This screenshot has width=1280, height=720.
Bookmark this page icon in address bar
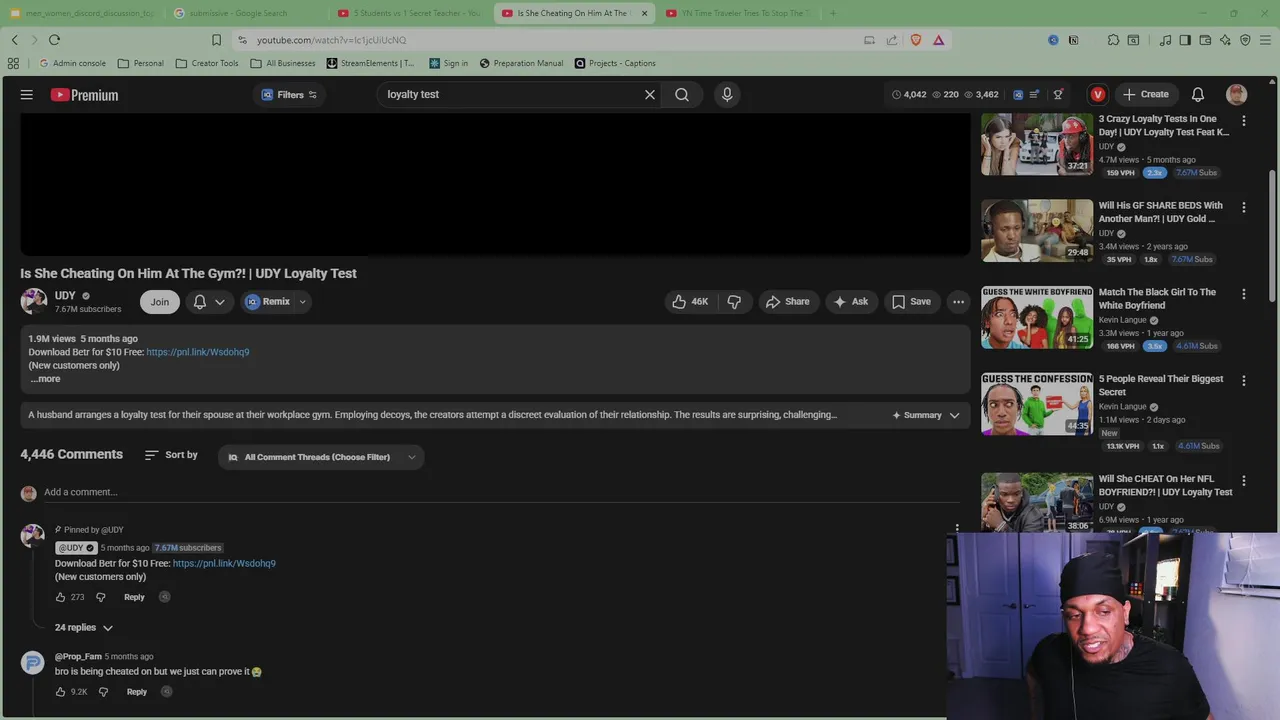[x=216, y=40]
